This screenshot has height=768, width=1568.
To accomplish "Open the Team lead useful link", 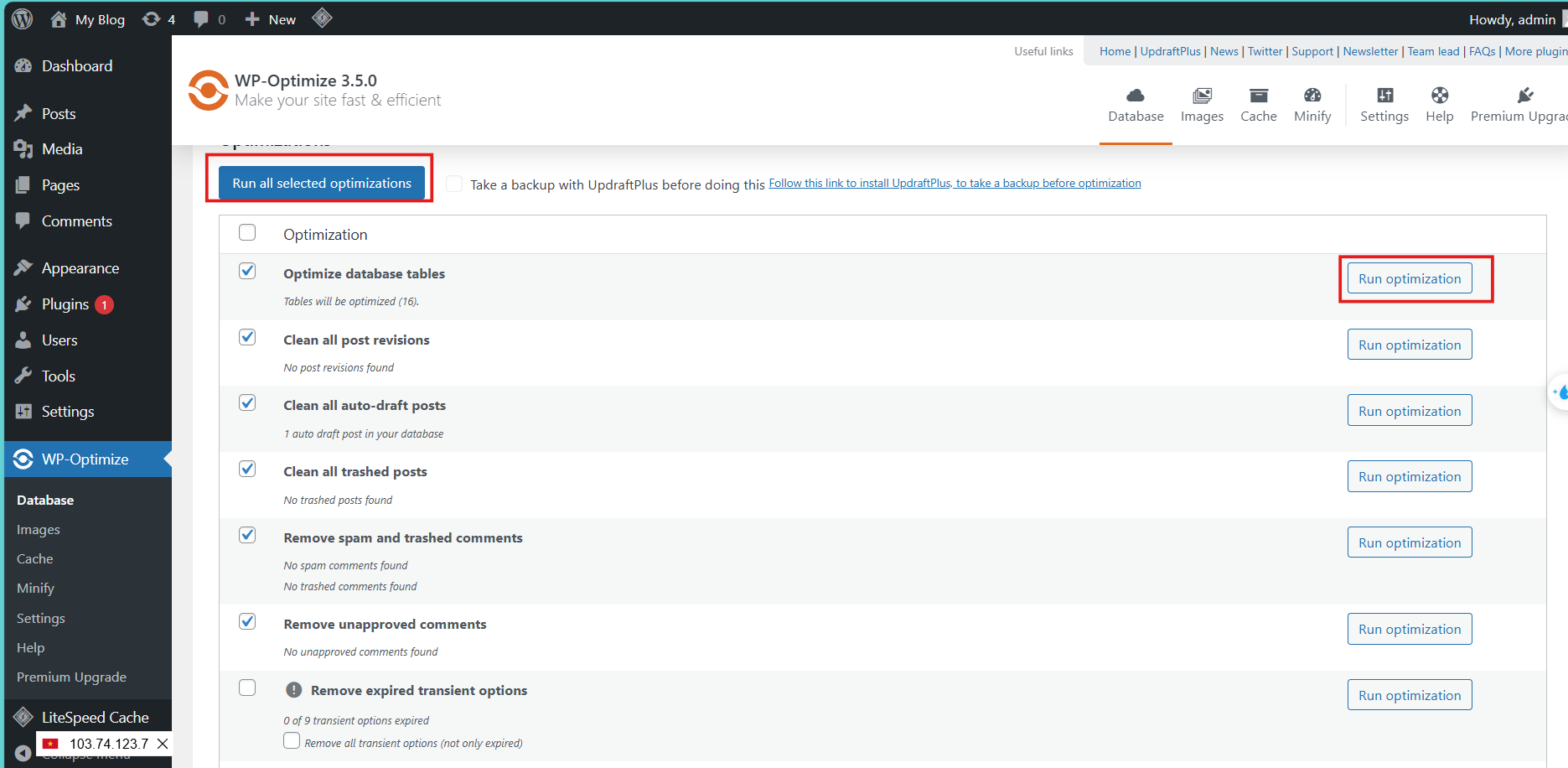I will 1433,51.
